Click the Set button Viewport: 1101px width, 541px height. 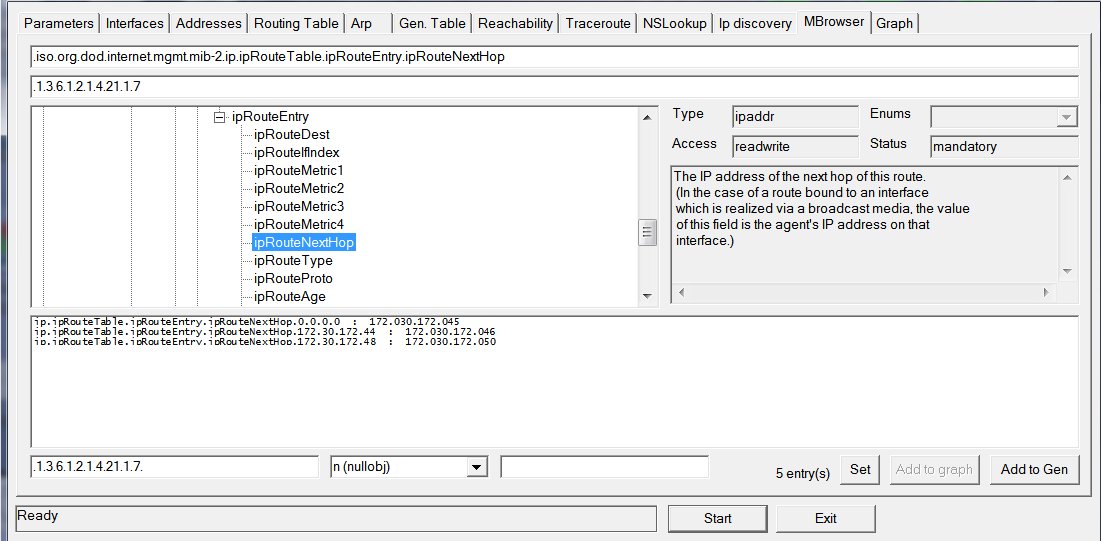click(860, 470)
